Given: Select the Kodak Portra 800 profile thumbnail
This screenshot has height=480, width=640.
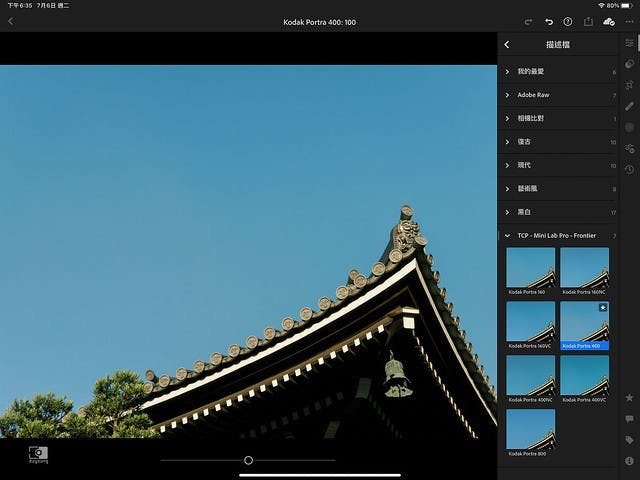Looking at the screenshot, I should click(530, 430).
